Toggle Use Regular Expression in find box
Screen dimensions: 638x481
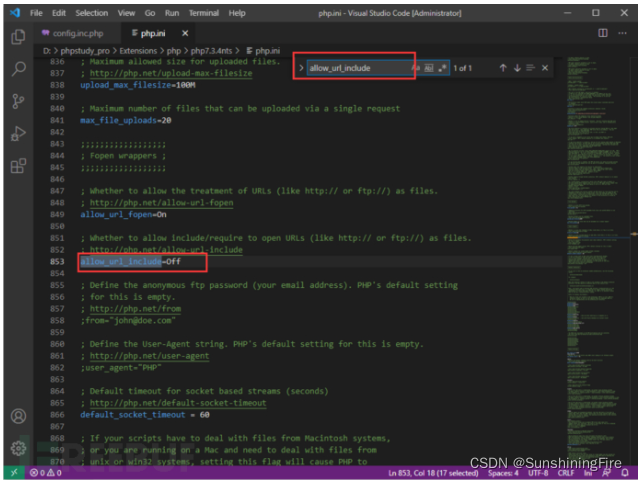pos(442,68)
